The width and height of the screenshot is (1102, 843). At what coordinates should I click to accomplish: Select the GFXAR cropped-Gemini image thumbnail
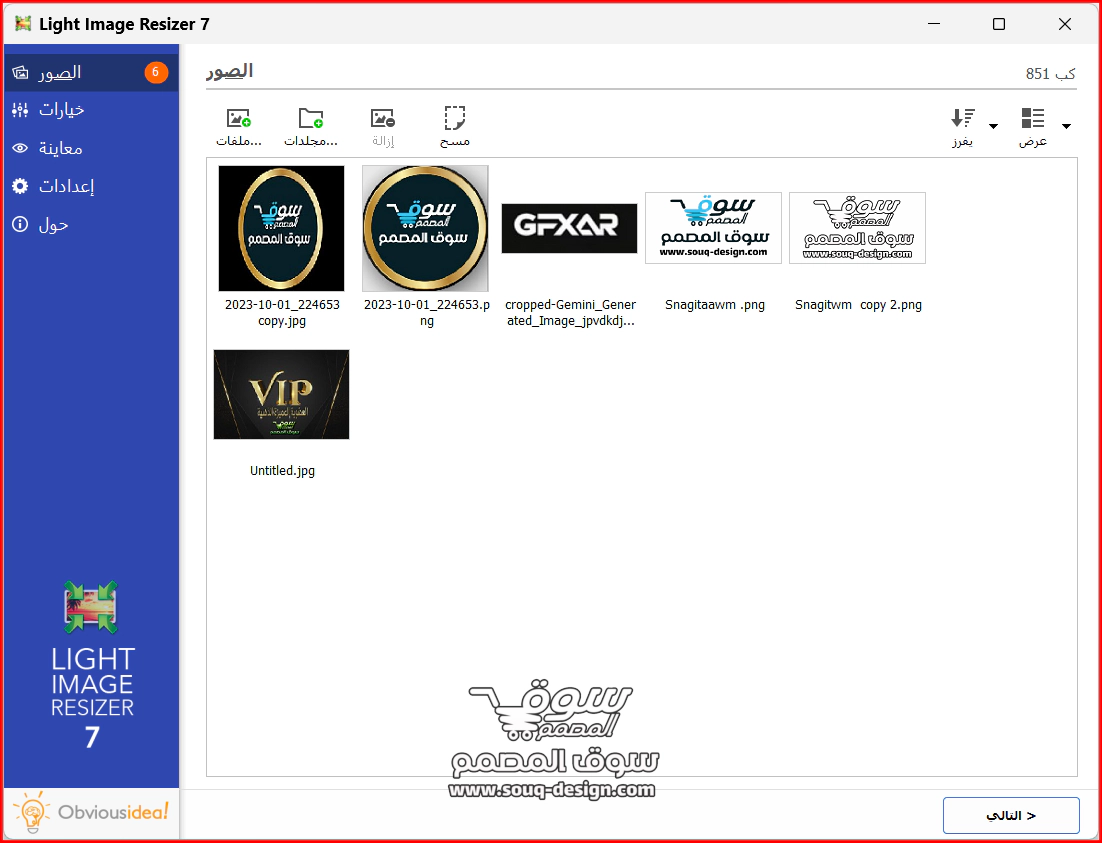click(x=569, y=229)
